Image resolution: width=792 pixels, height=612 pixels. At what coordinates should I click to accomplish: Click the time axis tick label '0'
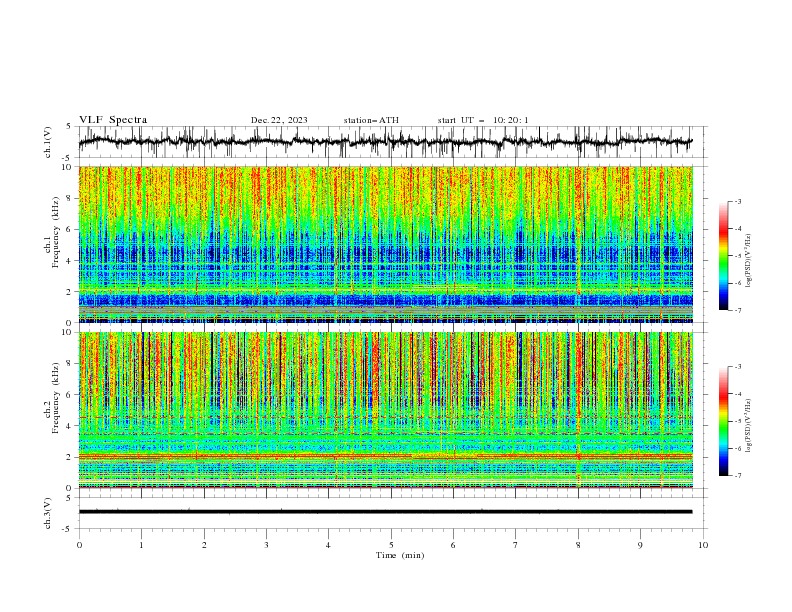(79, 545)
